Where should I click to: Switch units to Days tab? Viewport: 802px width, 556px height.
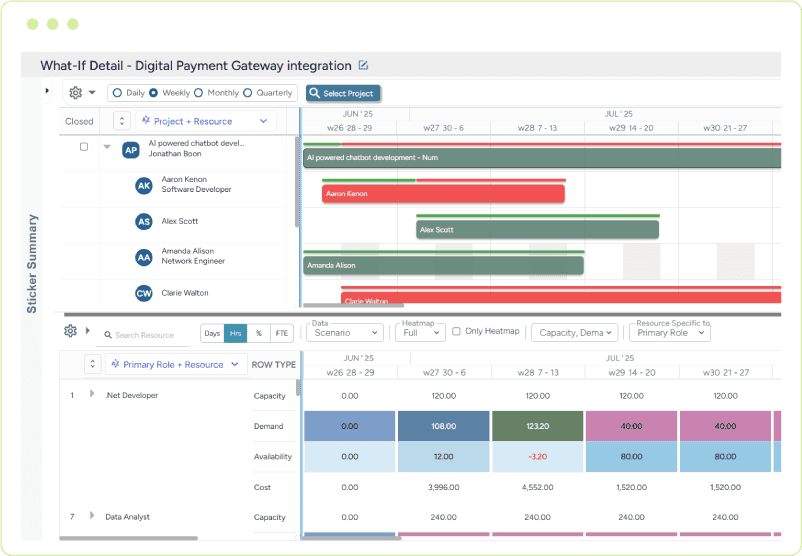(212, 333)
